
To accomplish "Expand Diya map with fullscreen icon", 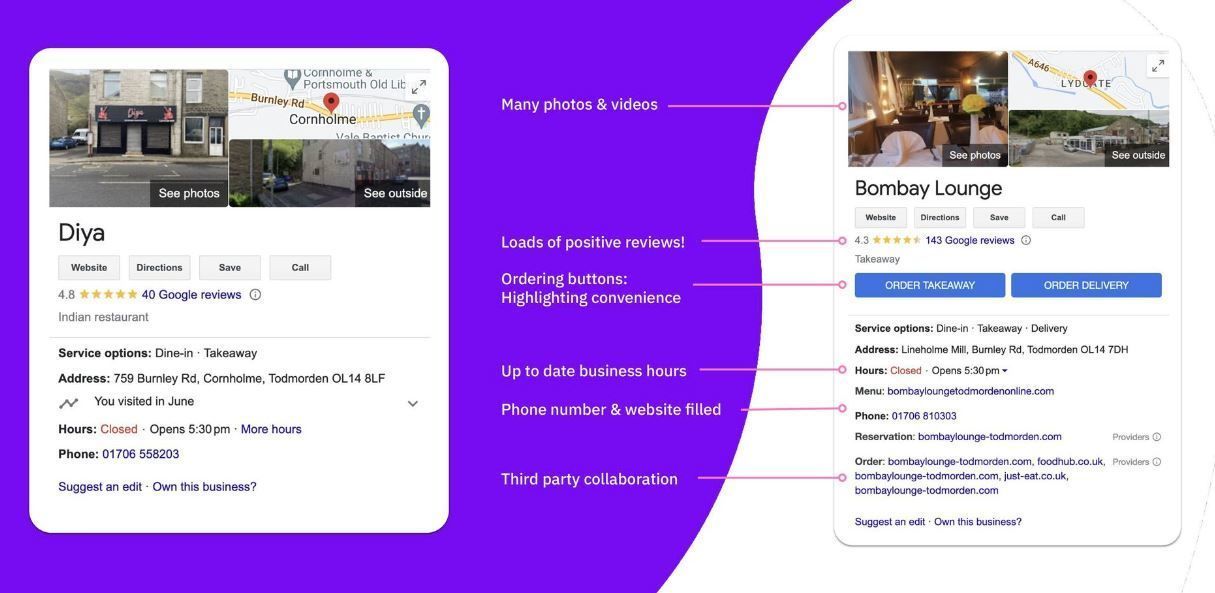I will (x=419, y=88).
